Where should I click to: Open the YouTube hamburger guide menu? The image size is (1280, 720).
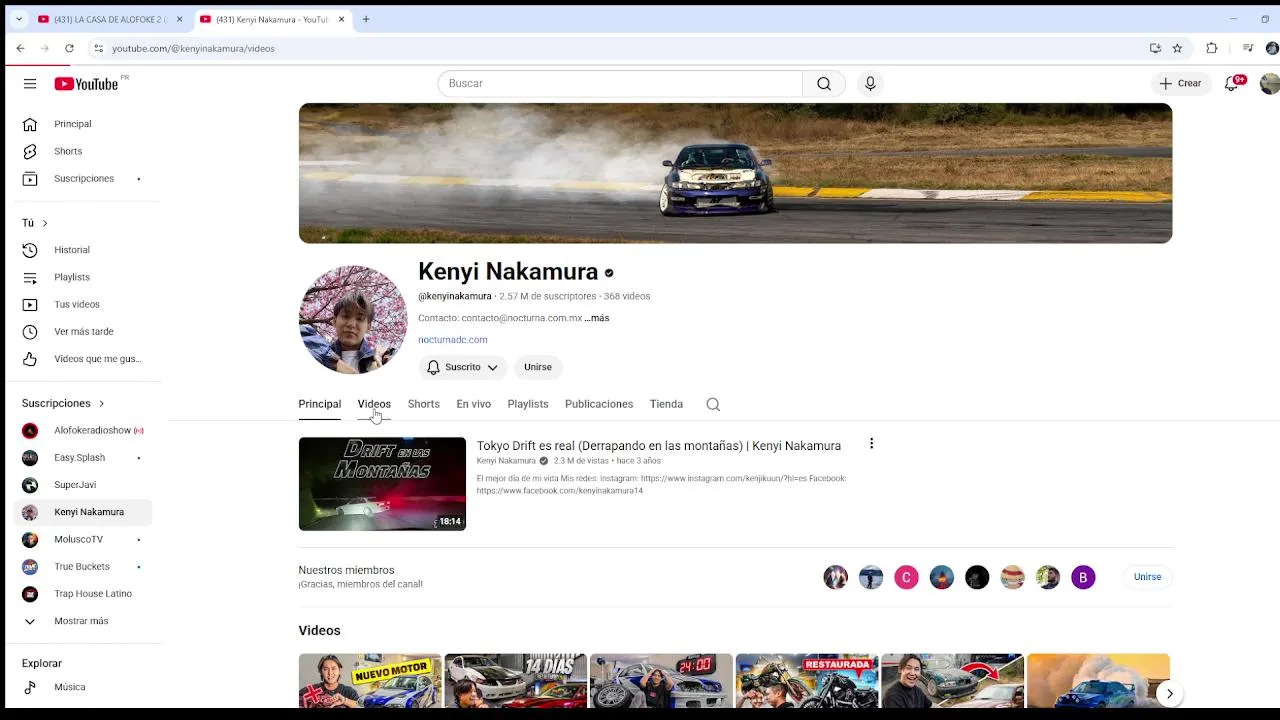click(x=30, y=84)
